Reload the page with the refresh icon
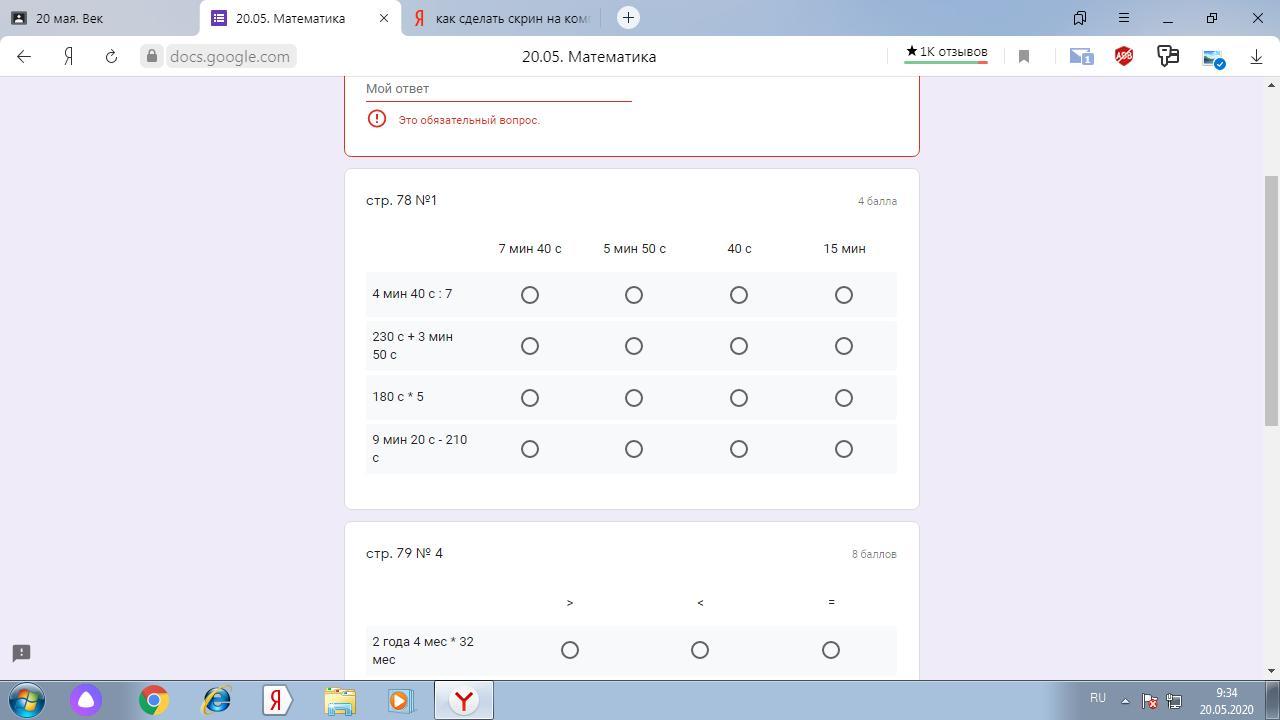1280x720 pixels. point(111,57)
